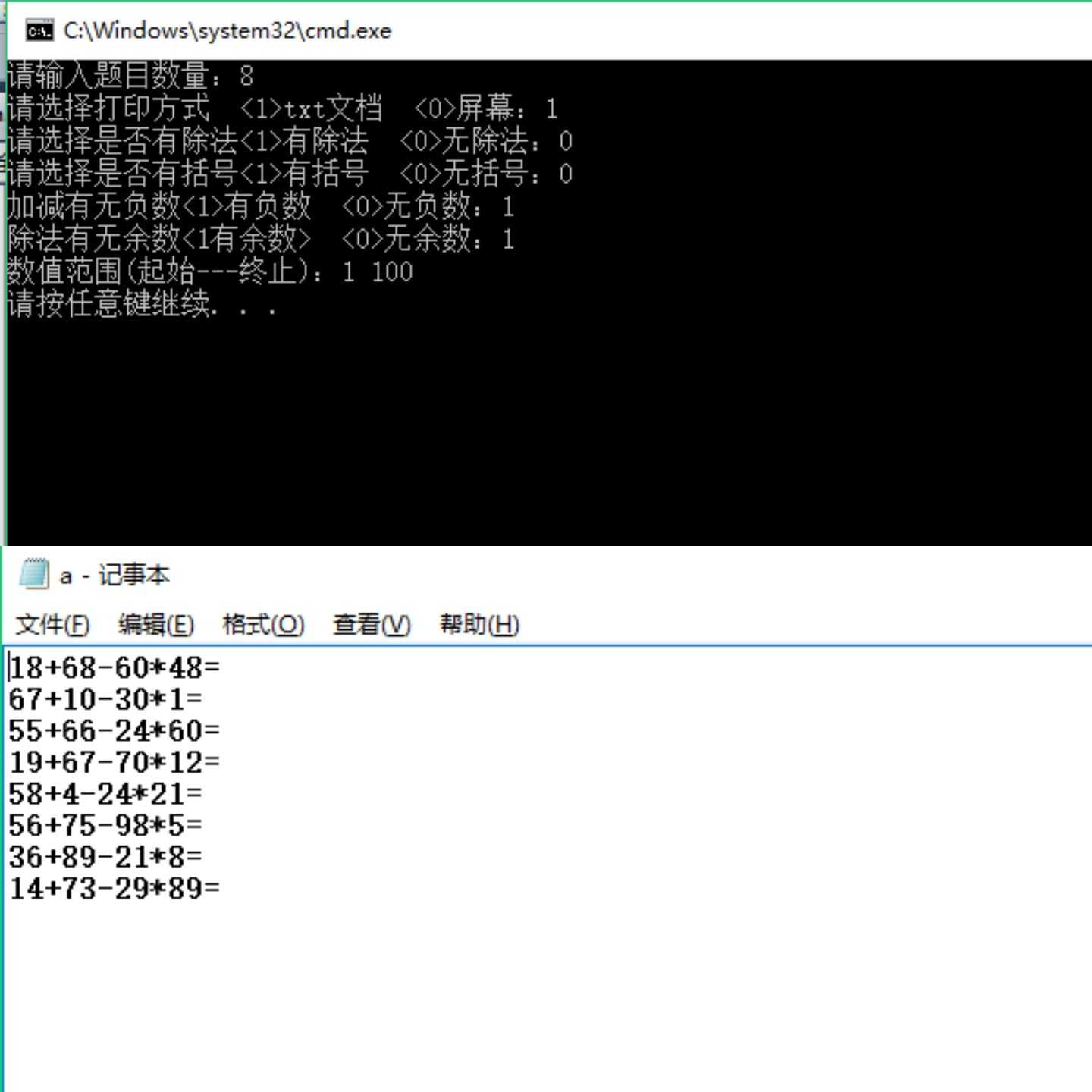This screenshot has height=1092, width=1092.
Task: Open the 格式(O) menu in Notepad
Action: (263, 625)
